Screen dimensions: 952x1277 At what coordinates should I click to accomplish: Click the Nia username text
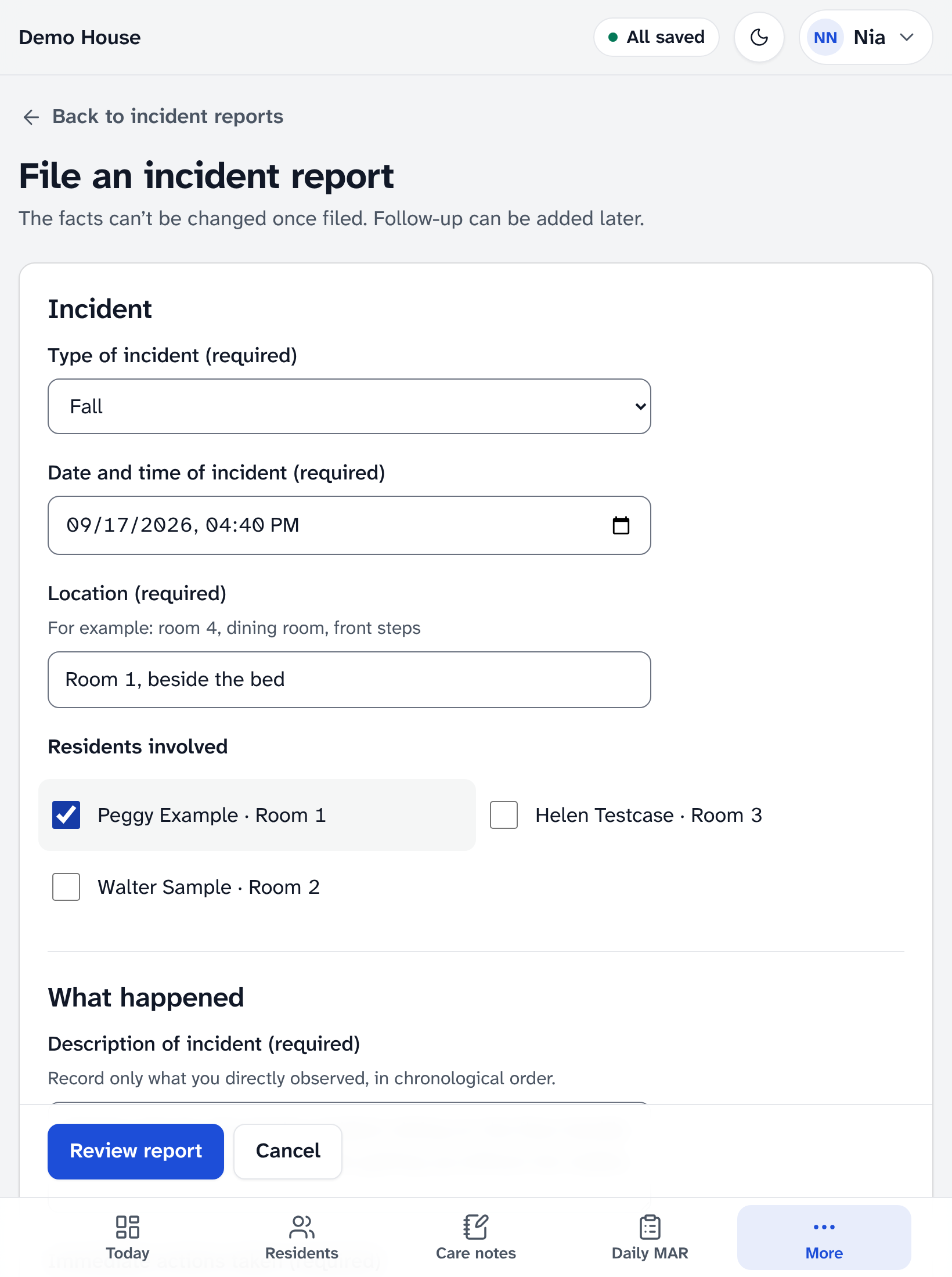point(869,37)
